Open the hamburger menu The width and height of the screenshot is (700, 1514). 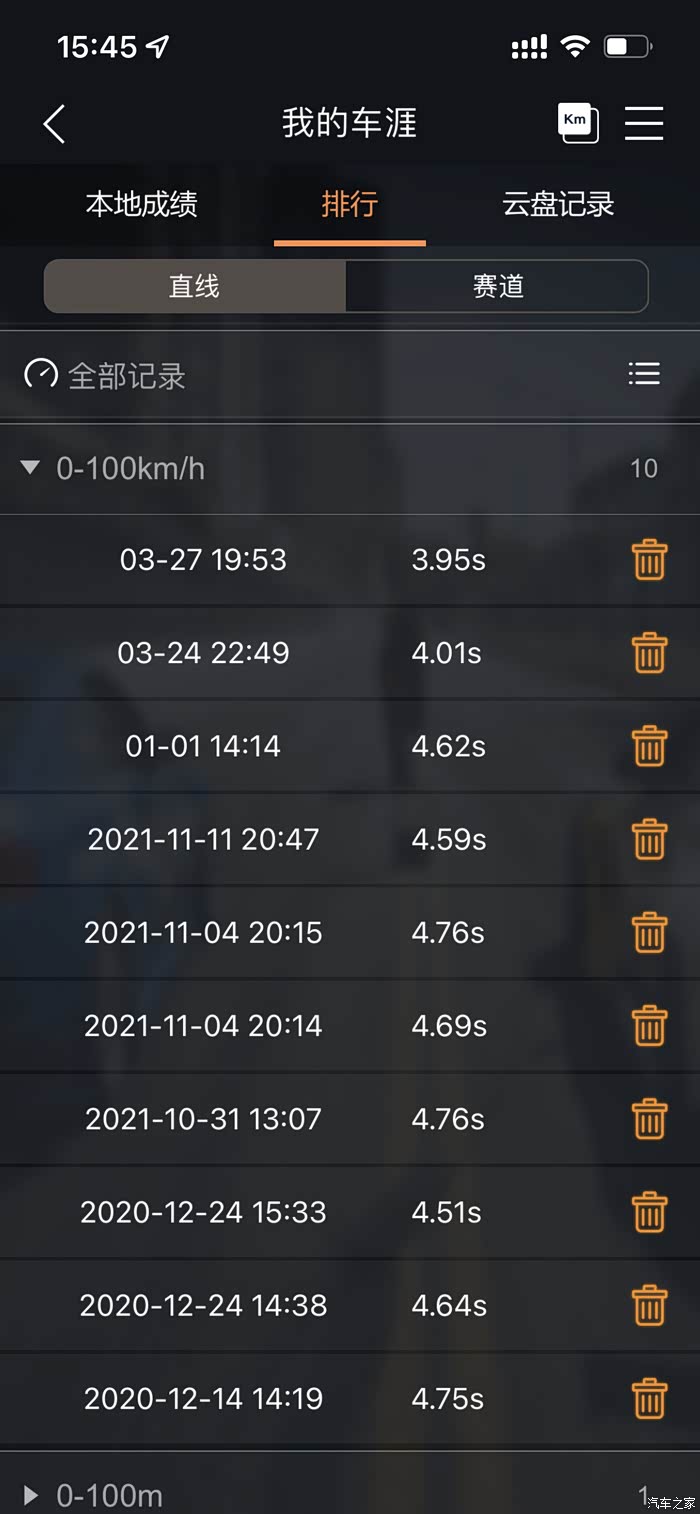644,123
